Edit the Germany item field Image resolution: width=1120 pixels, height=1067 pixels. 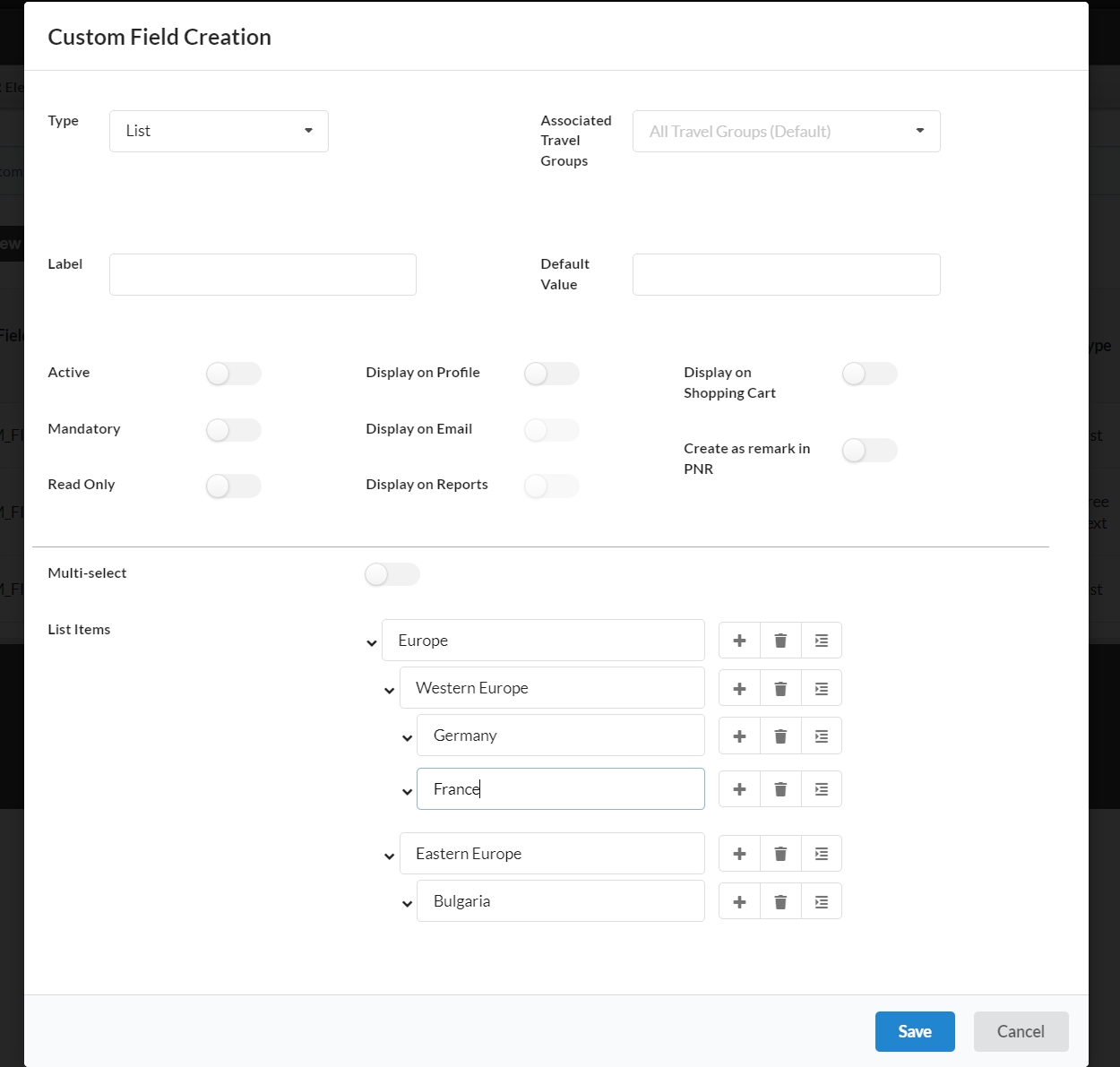561,736
